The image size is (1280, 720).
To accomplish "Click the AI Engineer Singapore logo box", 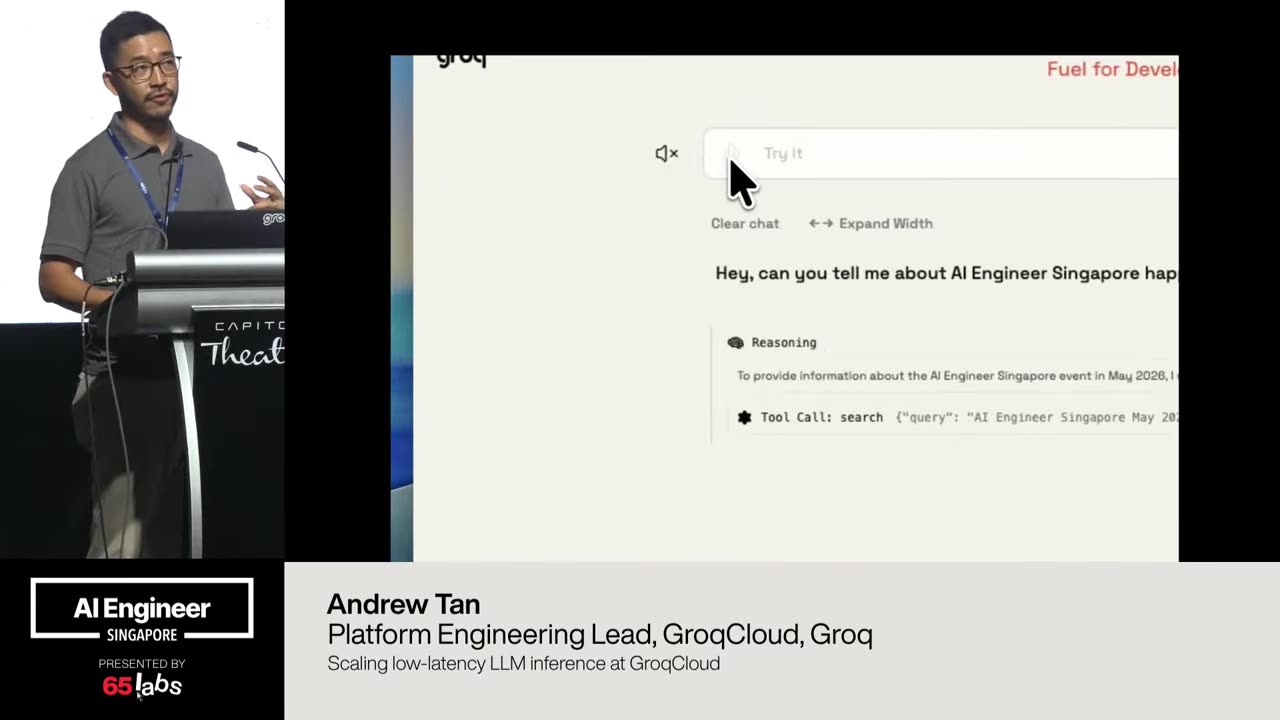I will pyautogui.click(x=142, y=608).
